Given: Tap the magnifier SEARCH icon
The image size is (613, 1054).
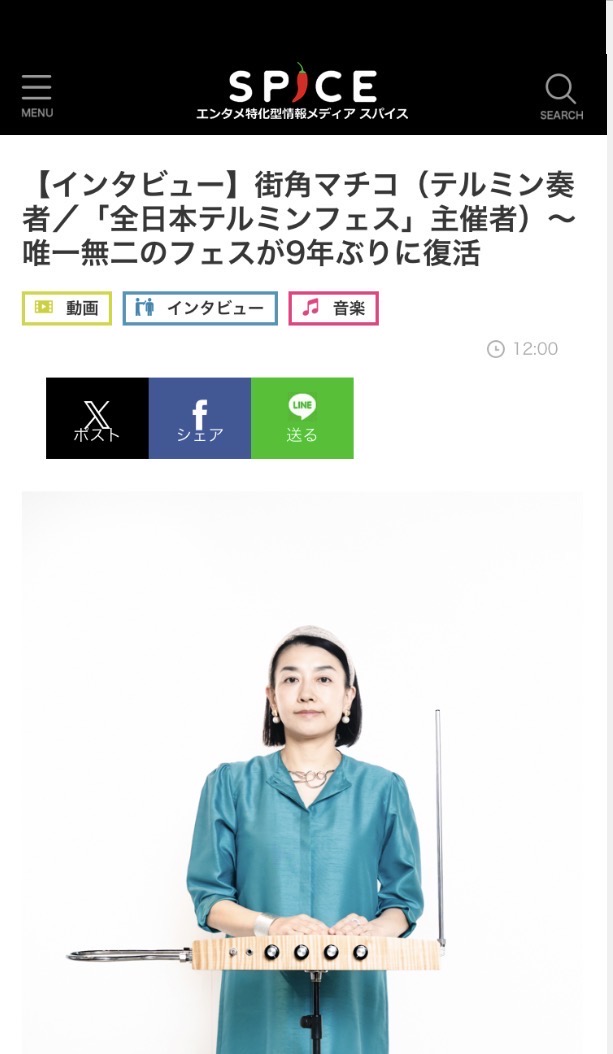Looking at the screenshot, I should 561,89.
